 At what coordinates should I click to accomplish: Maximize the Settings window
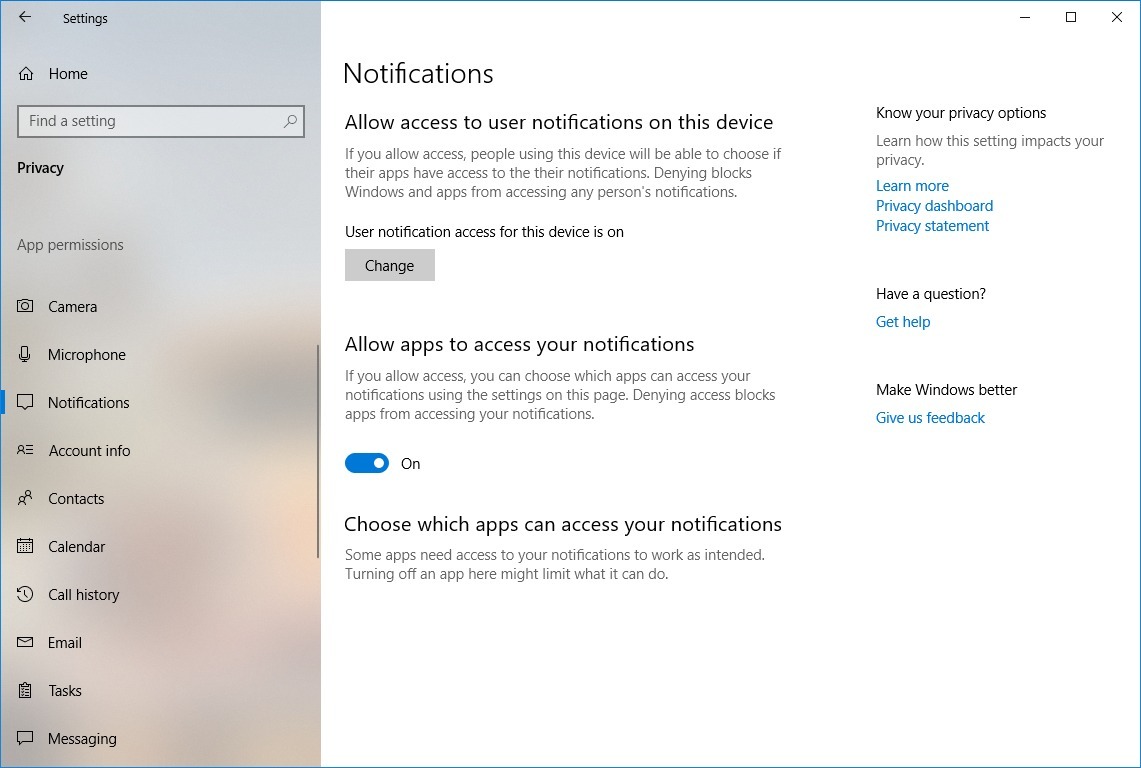tap(1070, 17)
